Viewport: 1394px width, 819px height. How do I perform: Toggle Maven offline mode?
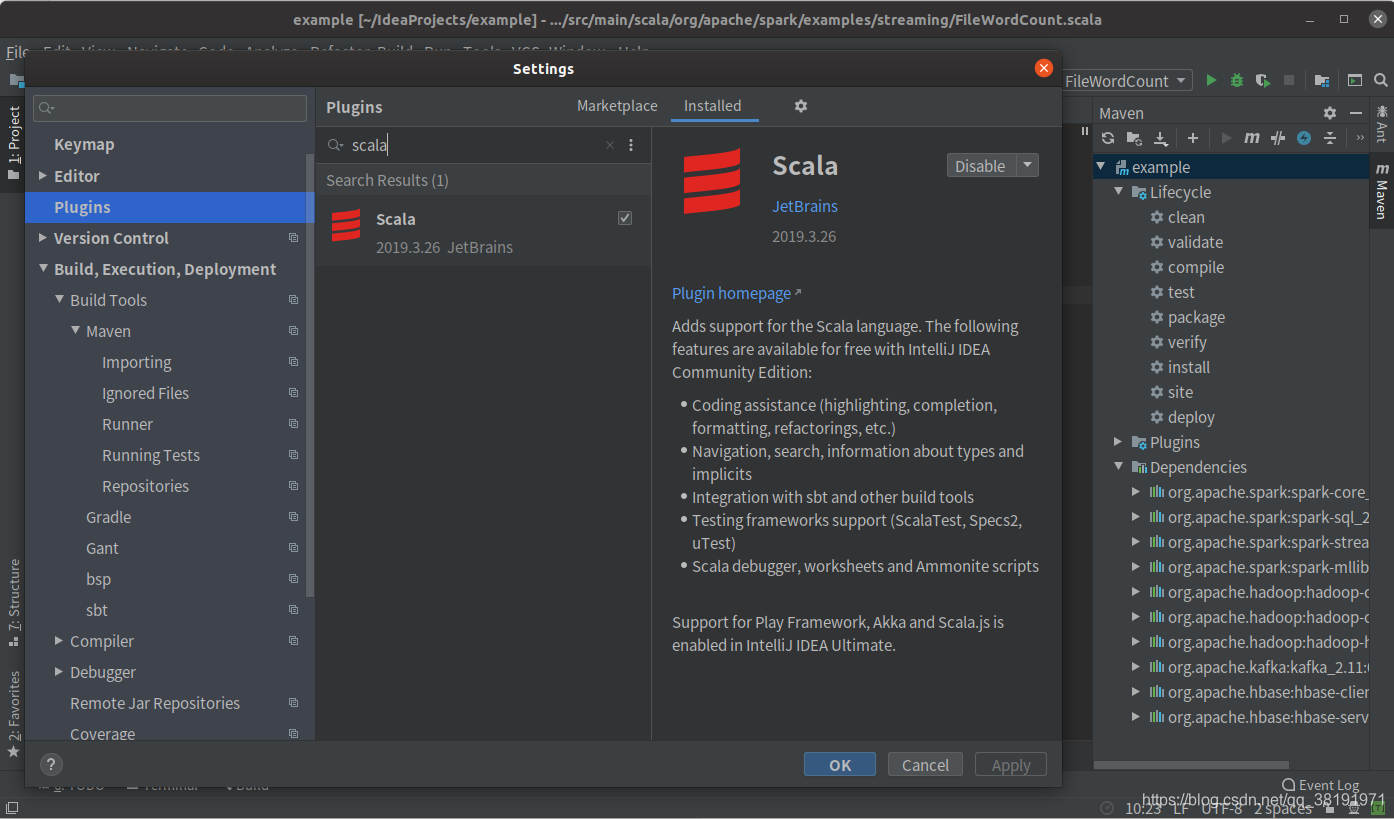pos(1278,138)
